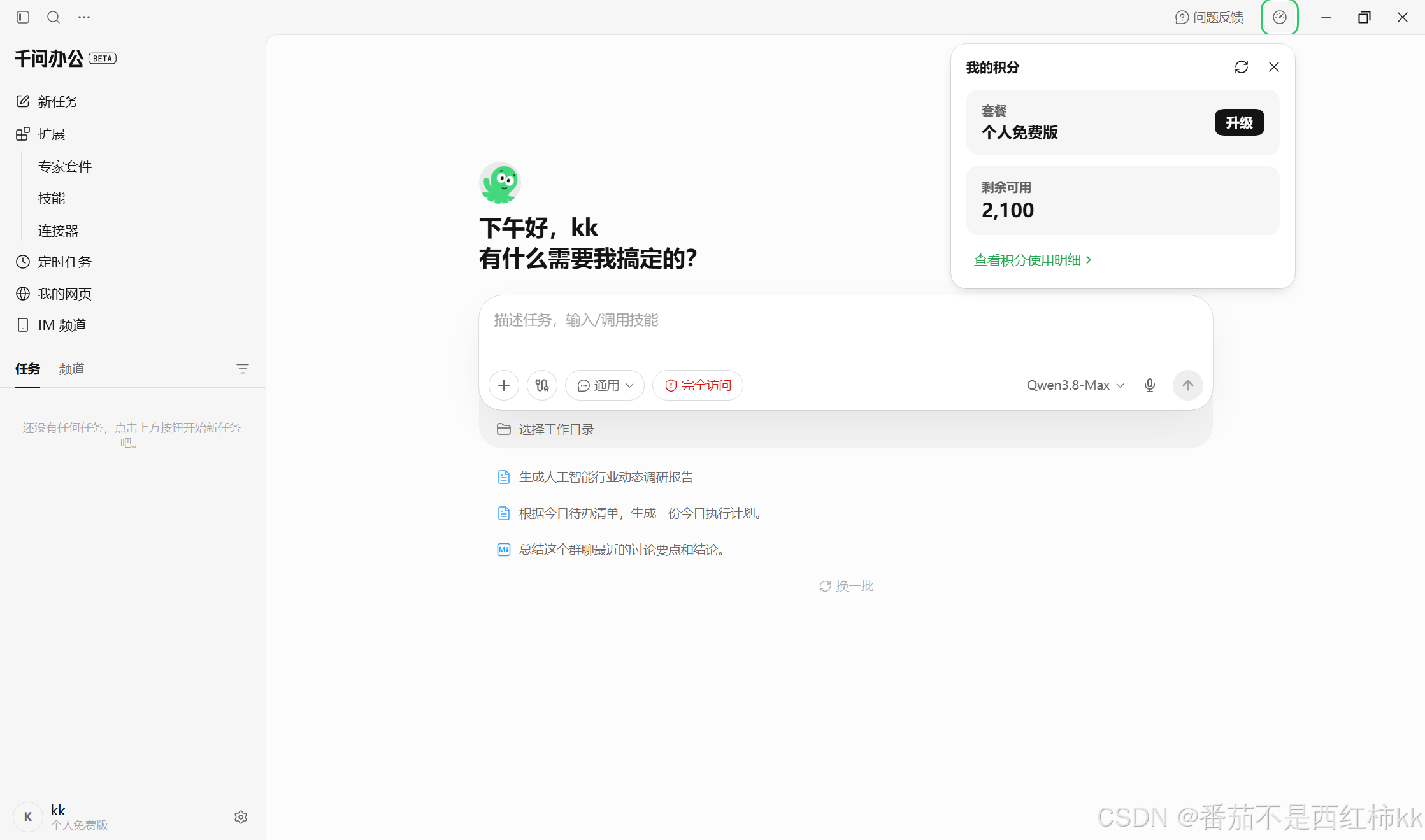Click the send arrow button
This screenshot has width=1425, height=840.
(1188, 385)
